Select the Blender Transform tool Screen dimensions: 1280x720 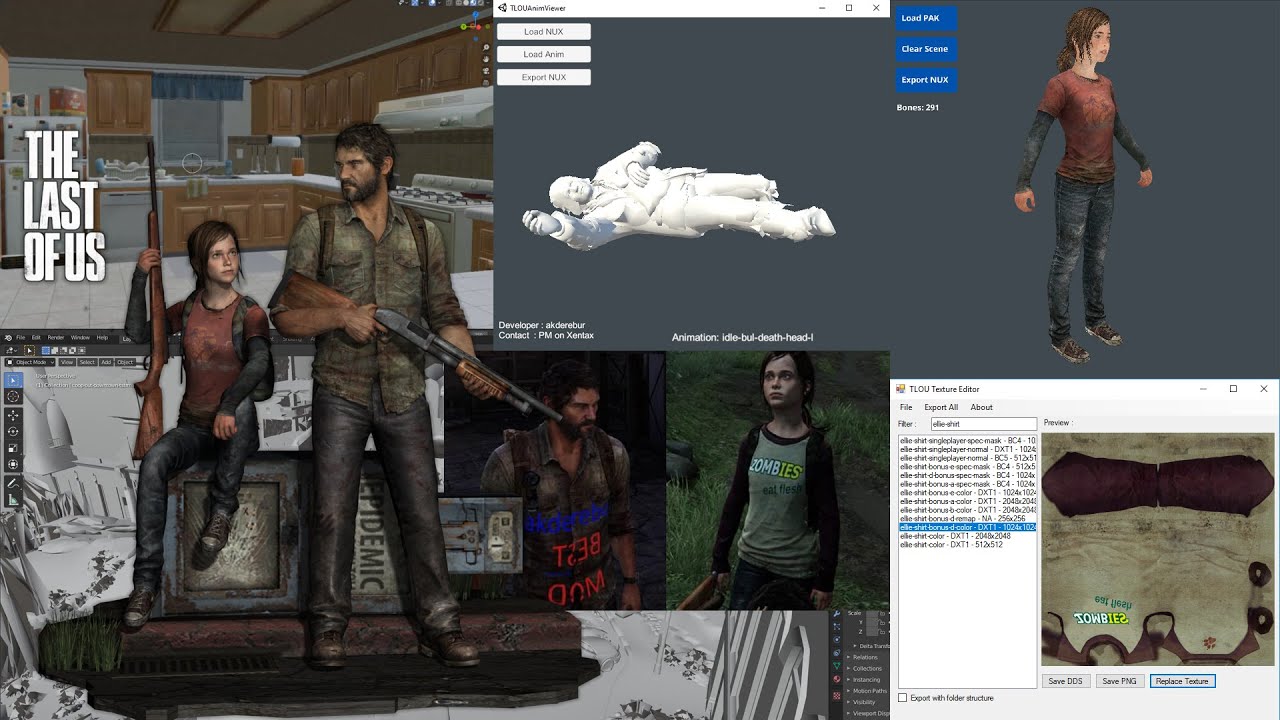coord(13,465)
